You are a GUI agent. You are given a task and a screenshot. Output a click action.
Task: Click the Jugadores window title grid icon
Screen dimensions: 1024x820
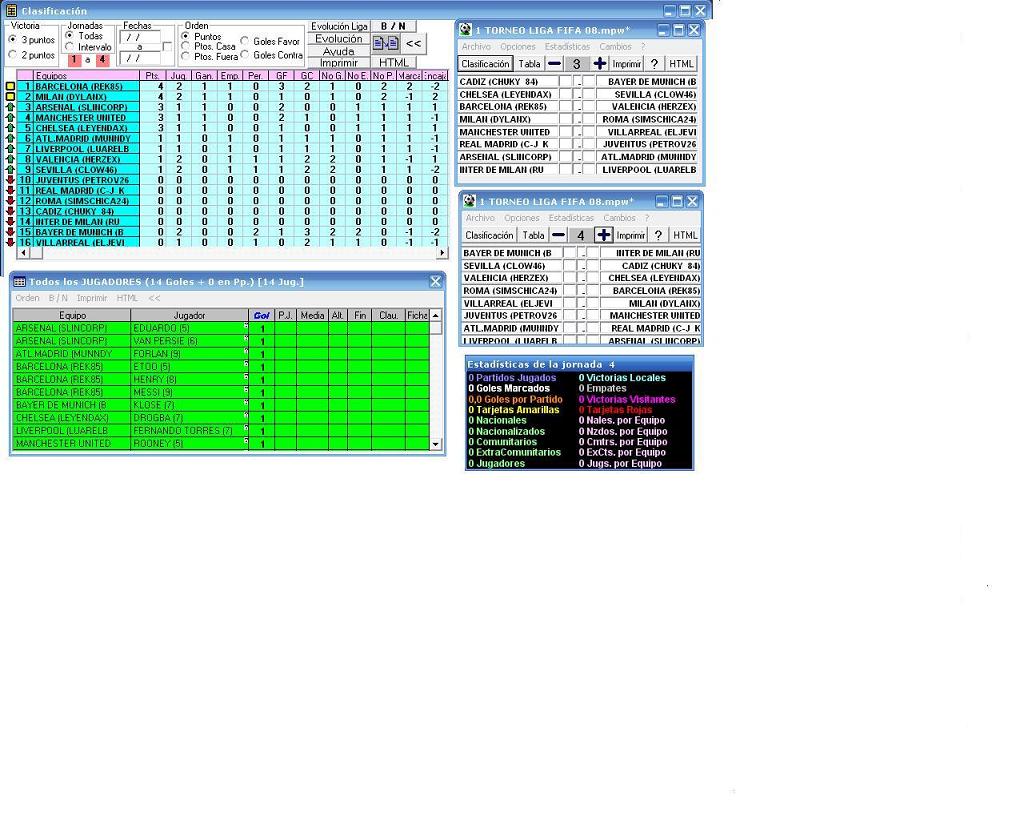(19, 282)
